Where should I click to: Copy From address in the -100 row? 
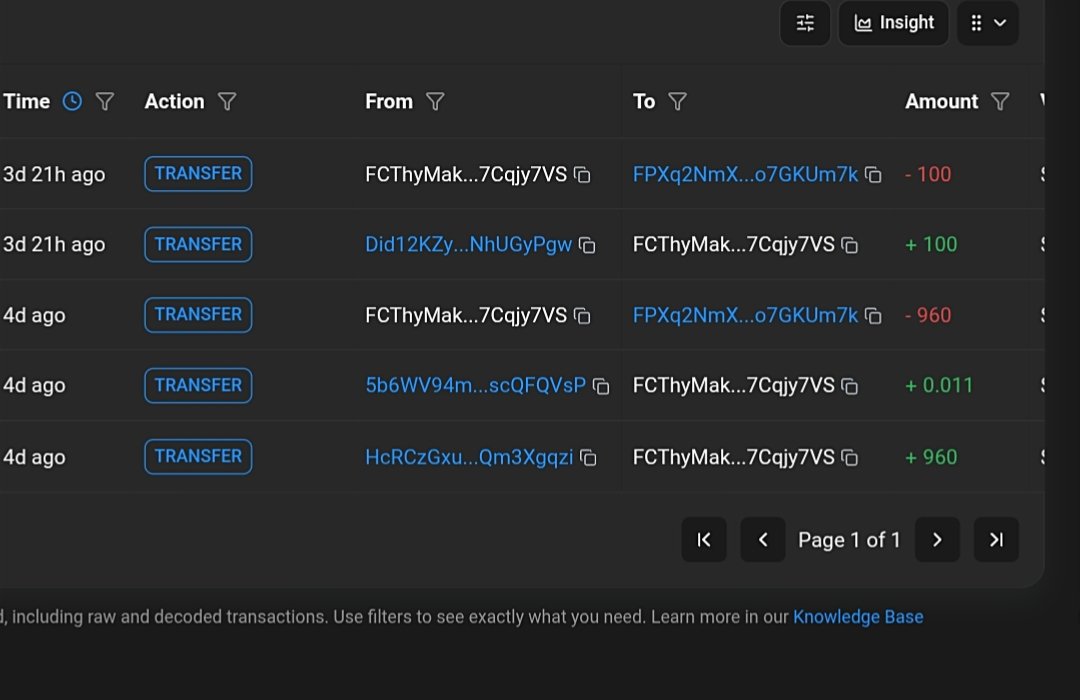point(582,175)
